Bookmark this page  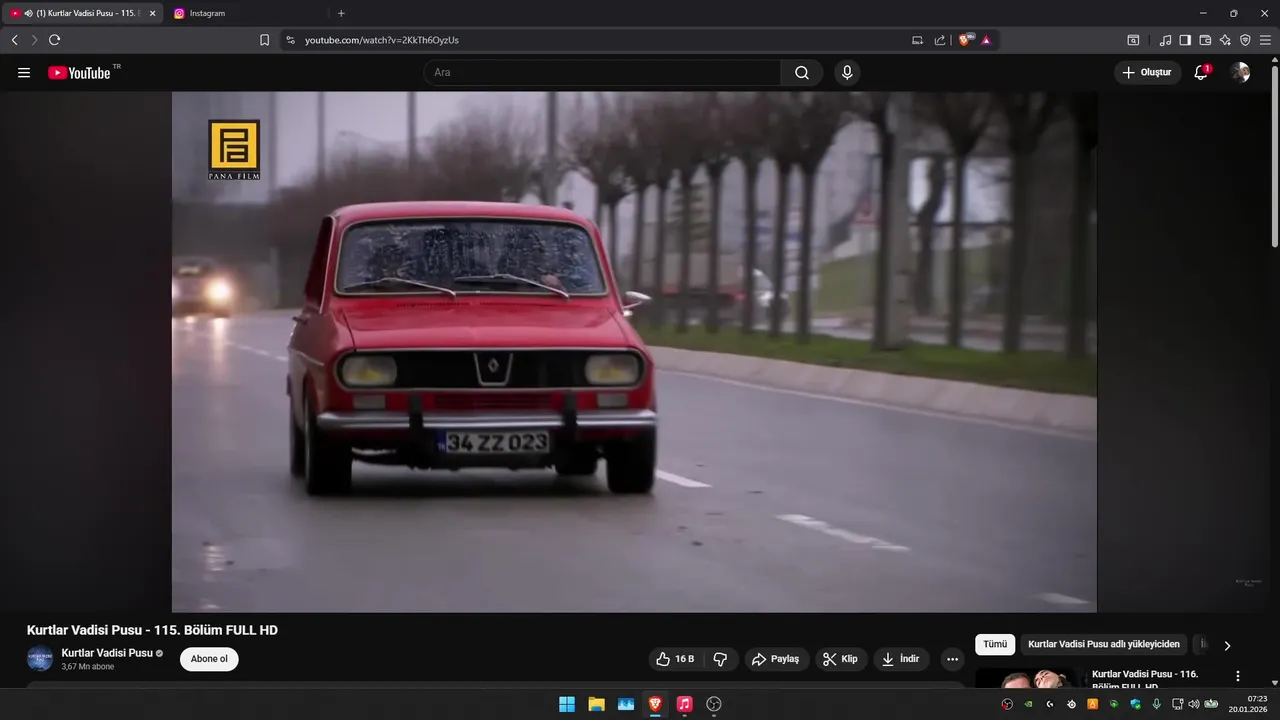[264, 40]
